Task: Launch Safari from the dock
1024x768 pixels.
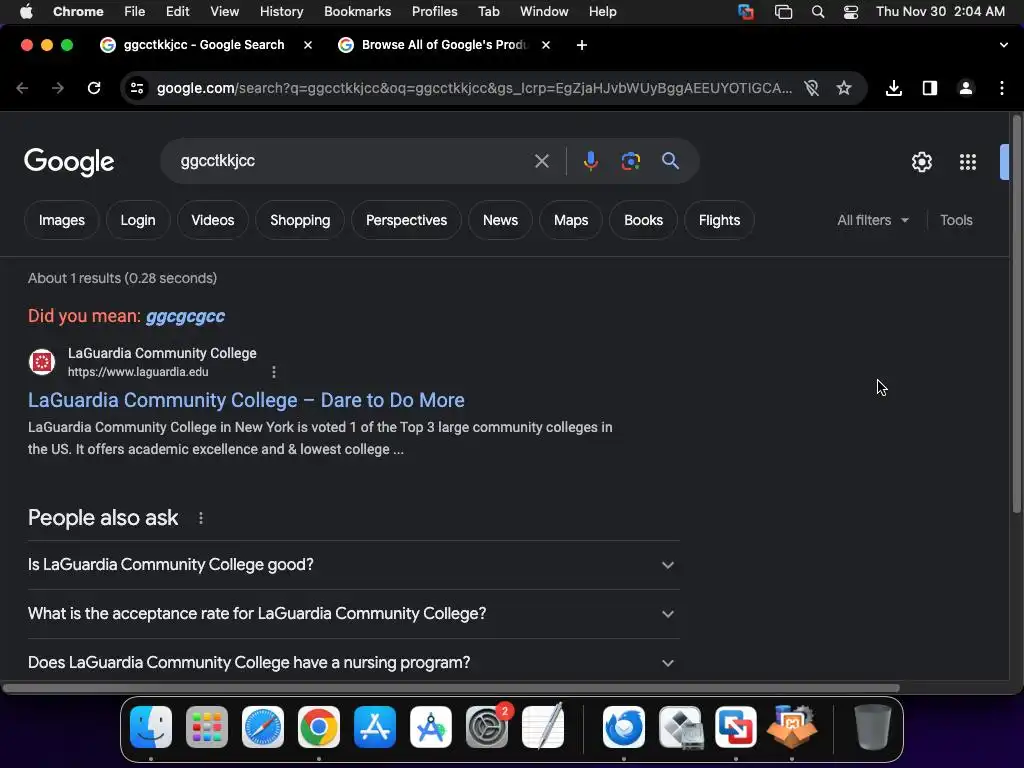Action: click(263, 727)
